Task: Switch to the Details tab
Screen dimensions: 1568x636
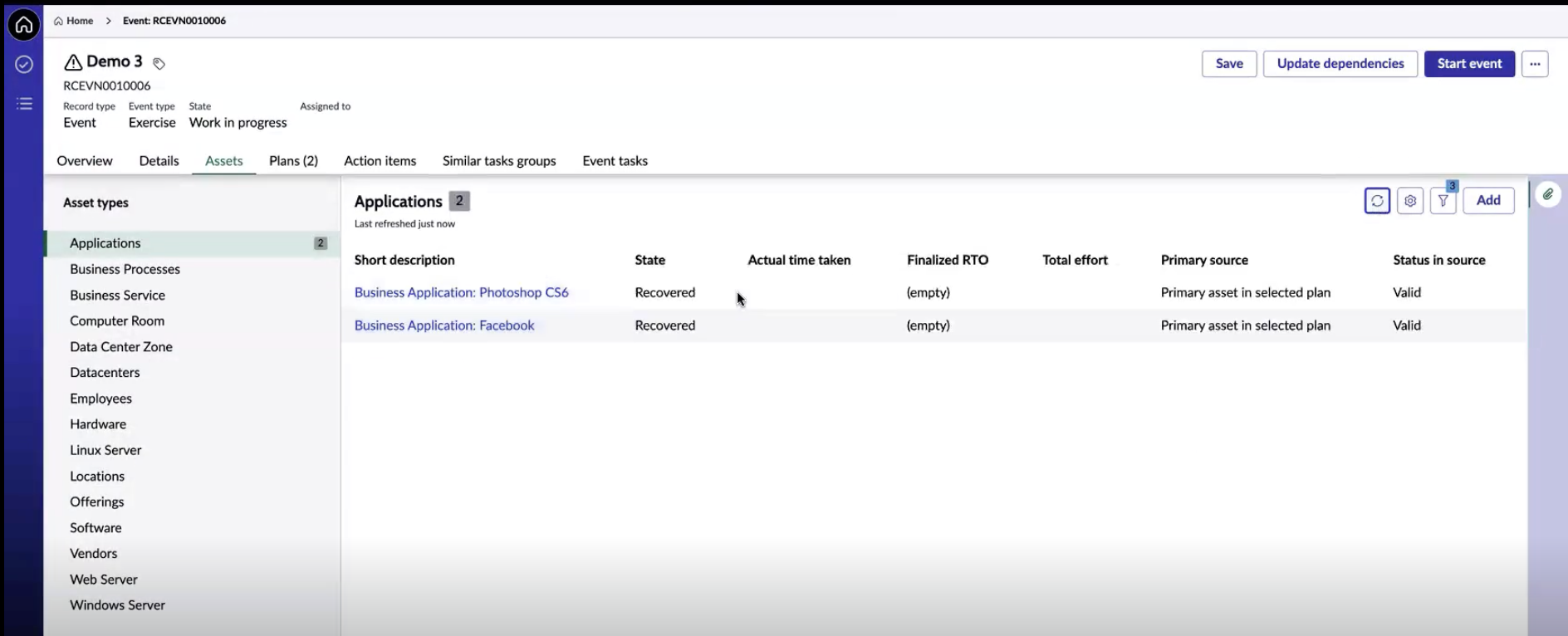Action: (x=159, y=161)
